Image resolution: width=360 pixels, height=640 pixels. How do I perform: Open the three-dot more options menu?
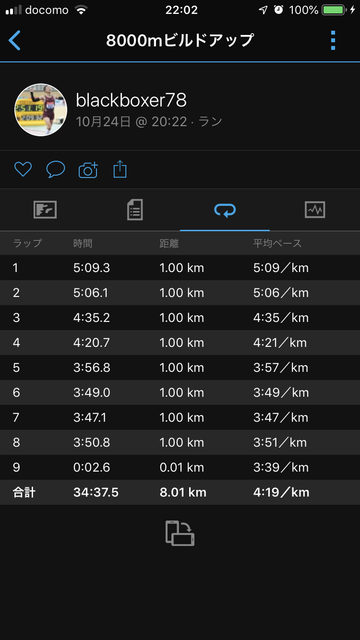tap(333, 40)
